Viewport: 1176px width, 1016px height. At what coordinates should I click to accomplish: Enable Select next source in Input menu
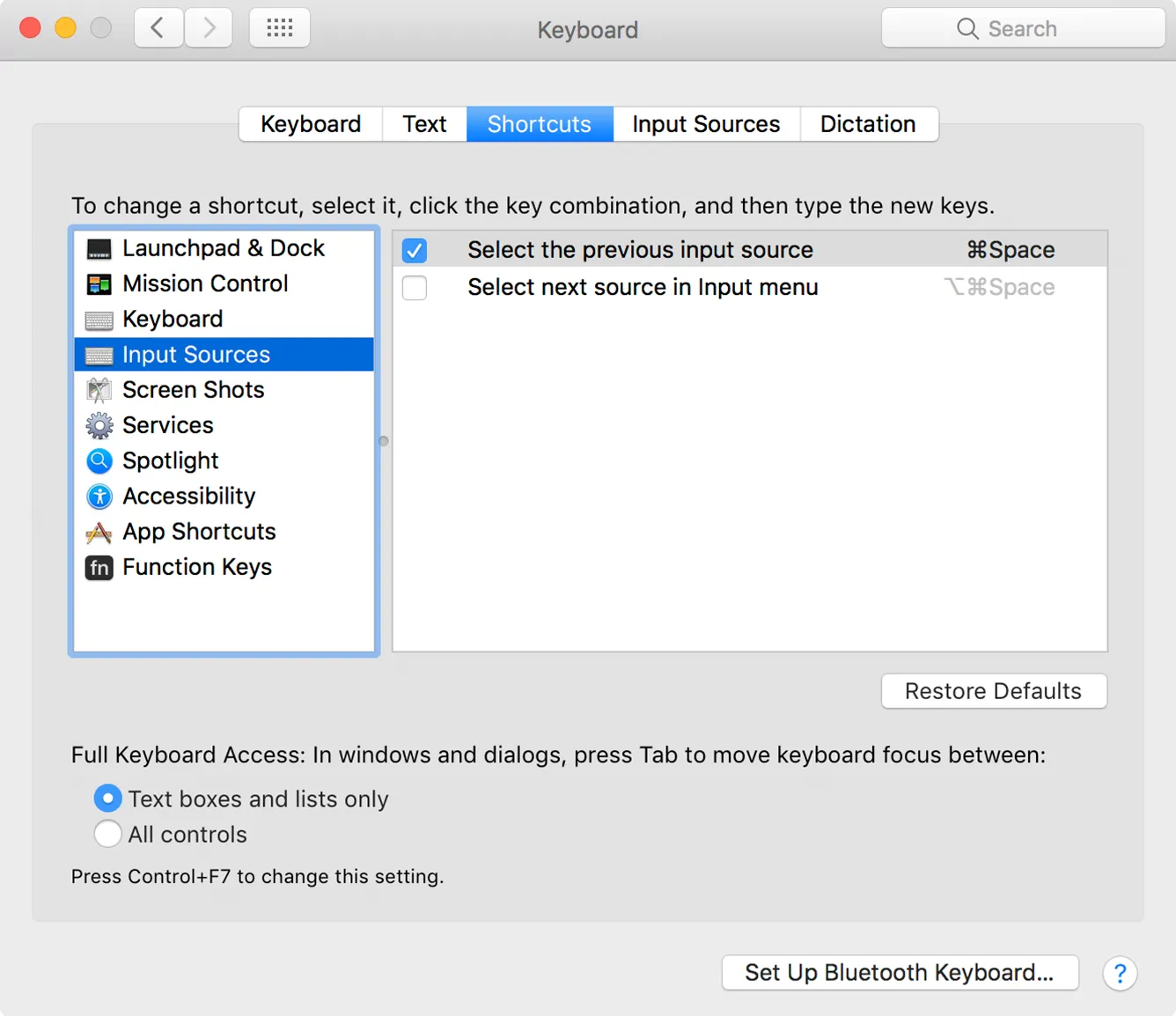pyautogui.click(x=414, y=288)
